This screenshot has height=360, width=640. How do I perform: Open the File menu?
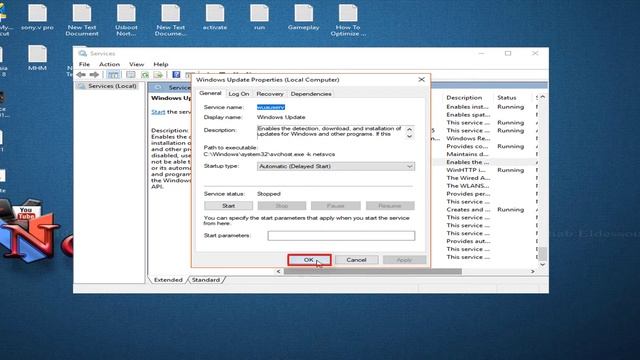84,64
